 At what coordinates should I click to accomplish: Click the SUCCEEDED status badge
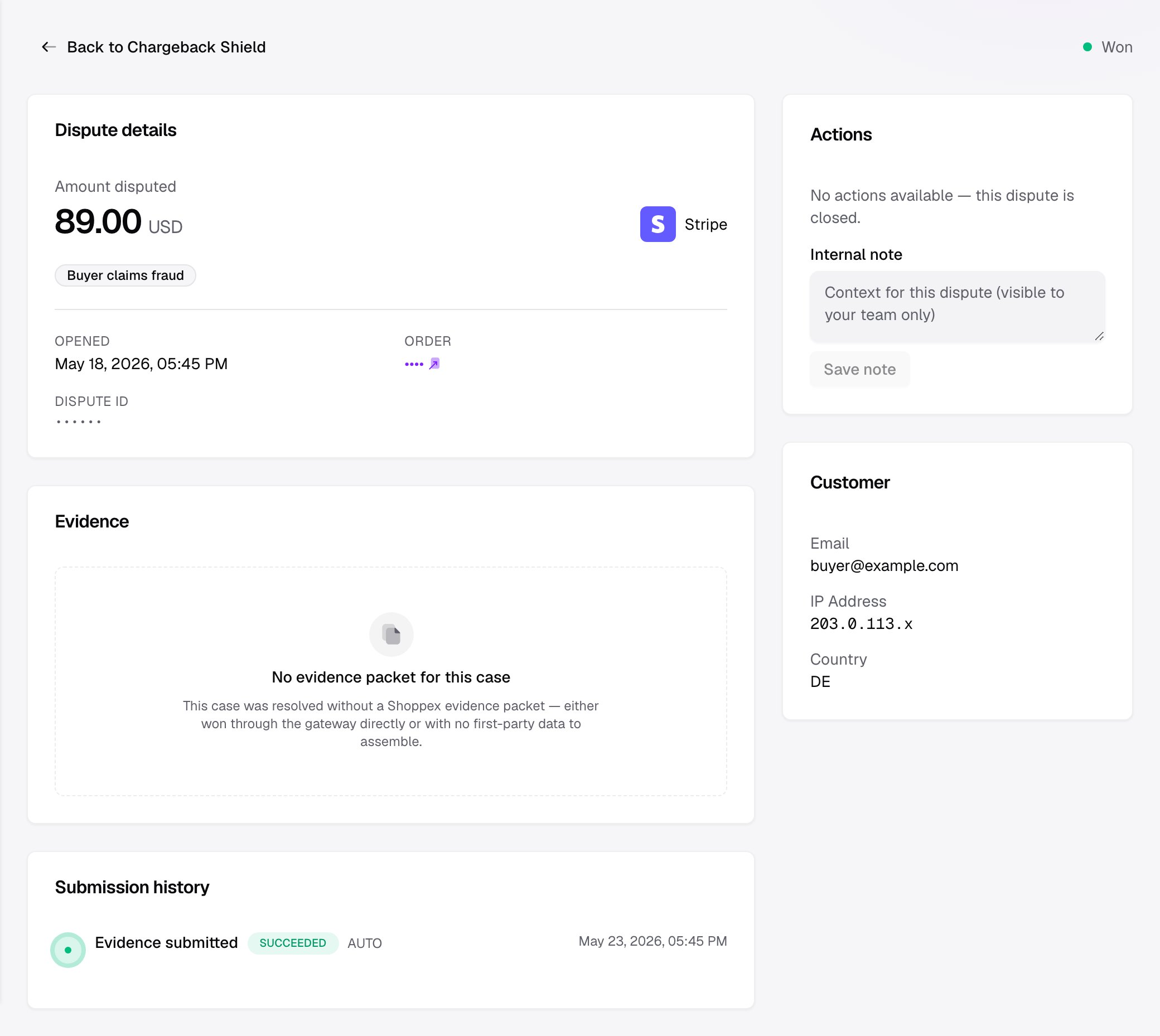[293, 943]
